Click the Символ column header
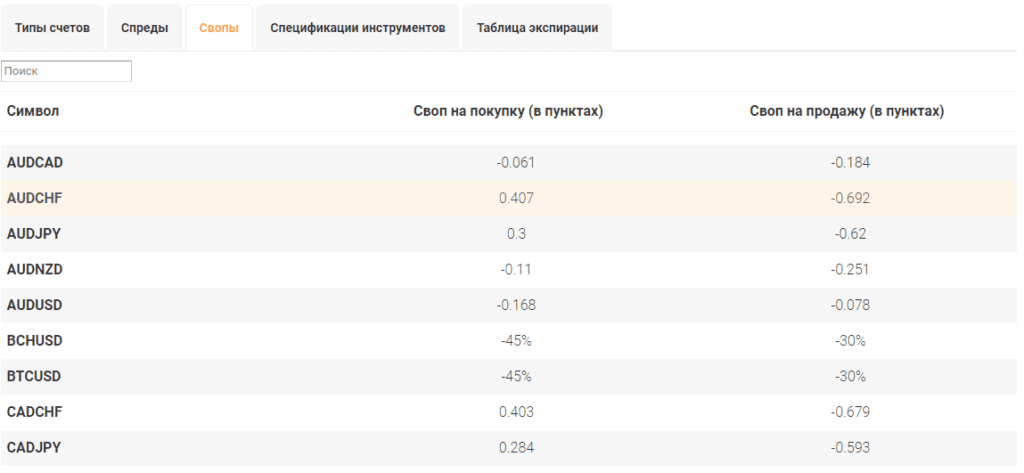1024x473 pixels. (x=33, y=111)
